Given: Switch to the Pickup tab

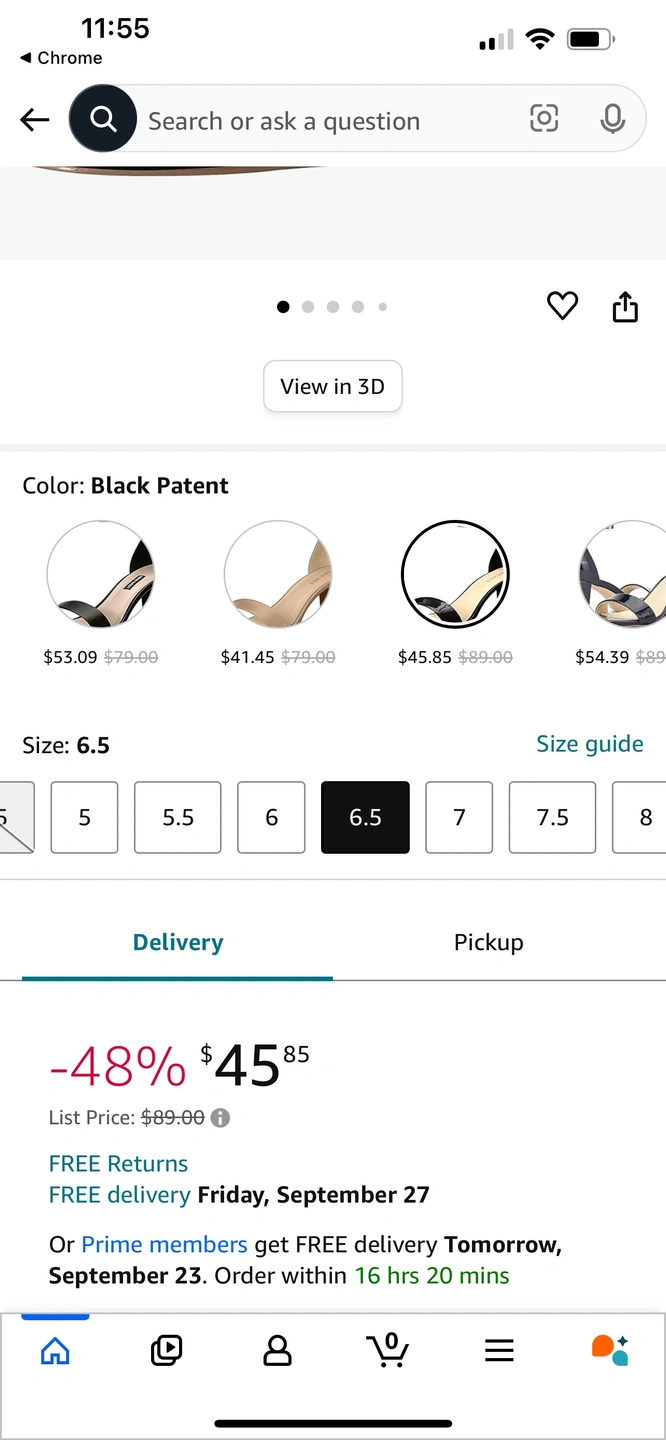Looking at the screenshot, I should [x=488, y=942].
